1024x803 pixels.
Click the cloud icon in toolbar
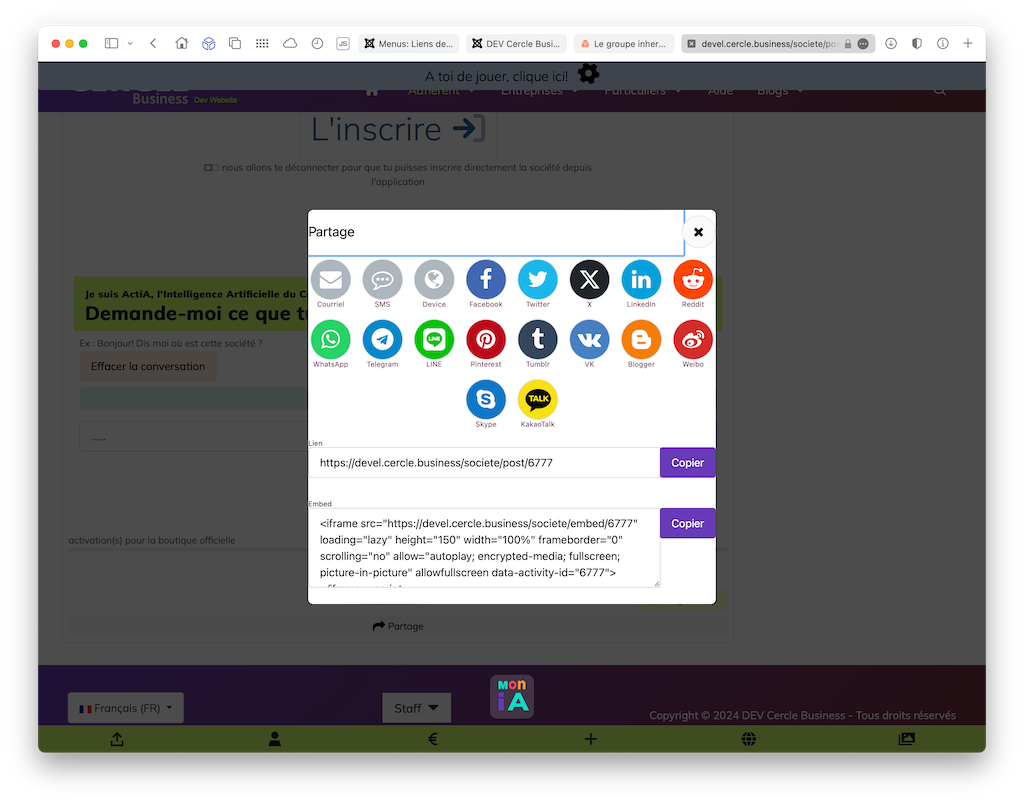tap(290, 43)
